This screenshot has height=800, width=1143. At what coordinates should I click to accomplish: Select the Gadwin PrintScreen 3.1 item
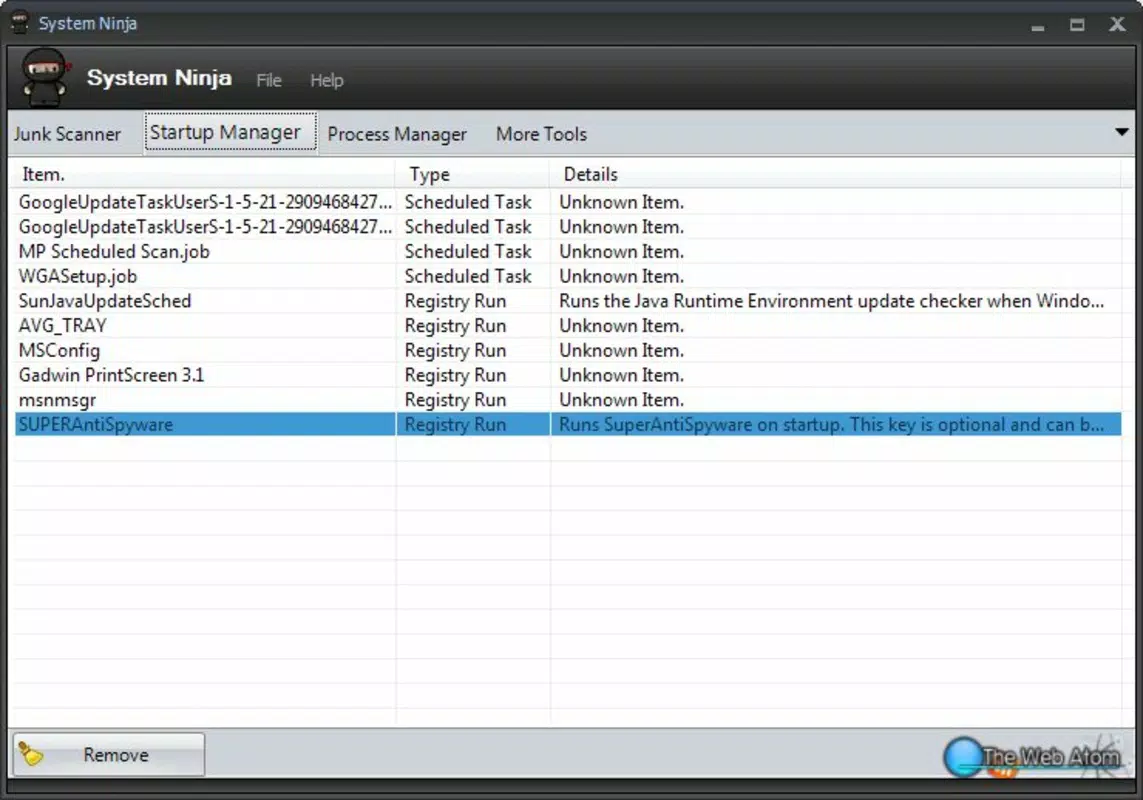568,376
